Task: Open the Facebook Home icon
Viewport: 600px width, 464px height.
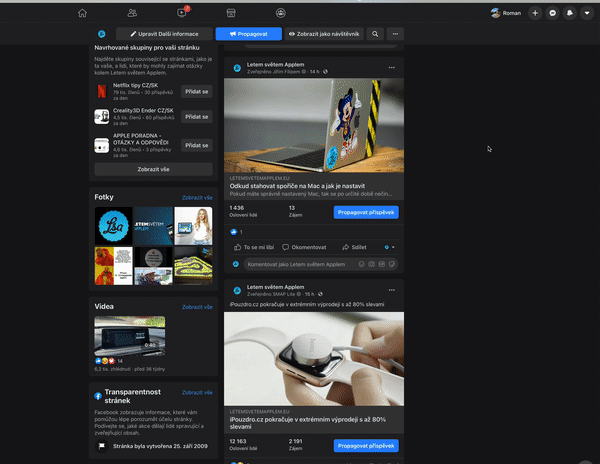Action: 82,13
